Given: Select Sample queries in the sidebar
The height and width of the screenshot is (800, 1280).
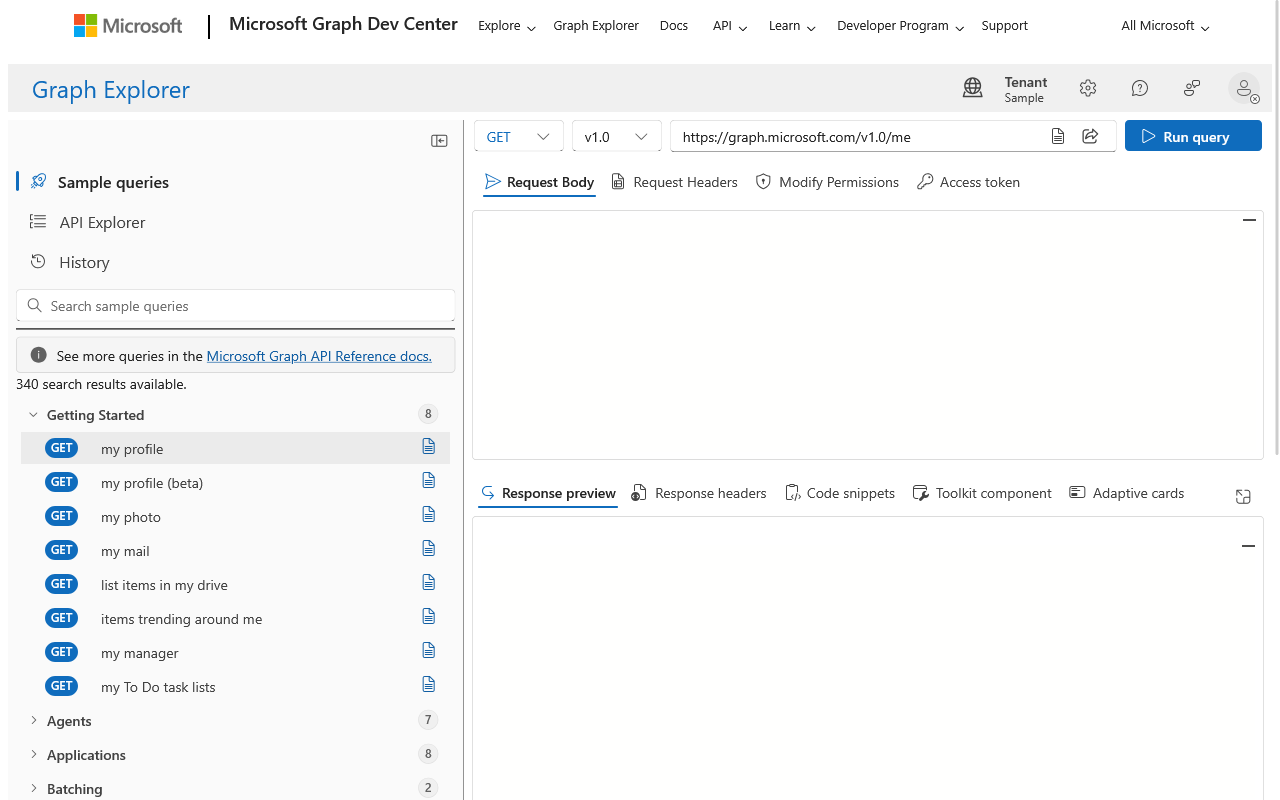Looking at the screenshot, I should click(113, 182).
